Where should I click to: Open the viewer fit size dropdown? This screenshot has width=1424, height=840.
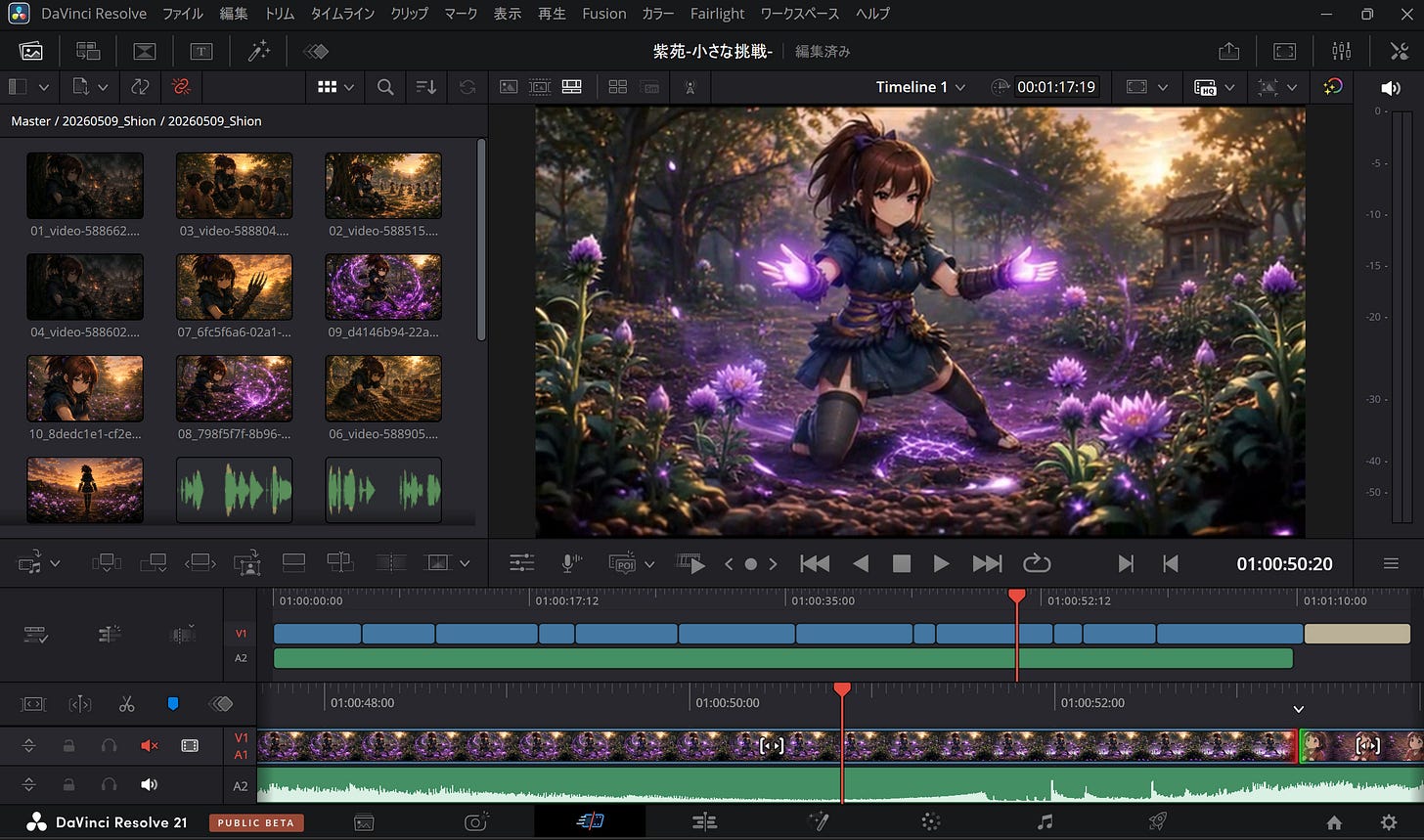pos(1147,87)
